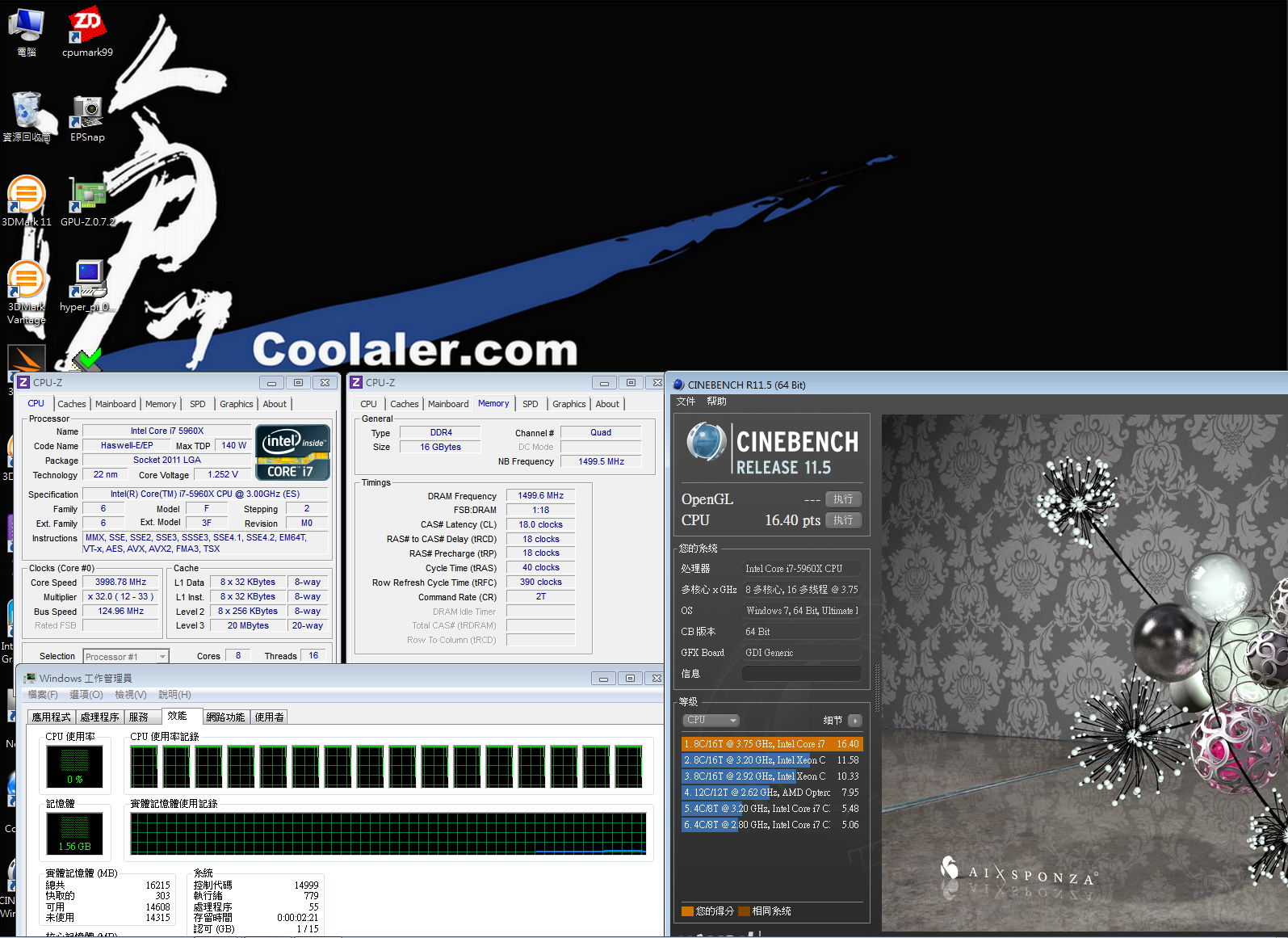Click the CPU-Z icon in first CPU-Z title bar
Image resolution: width=1288 pixels, height=938 pixels.
tap(23, 383)
